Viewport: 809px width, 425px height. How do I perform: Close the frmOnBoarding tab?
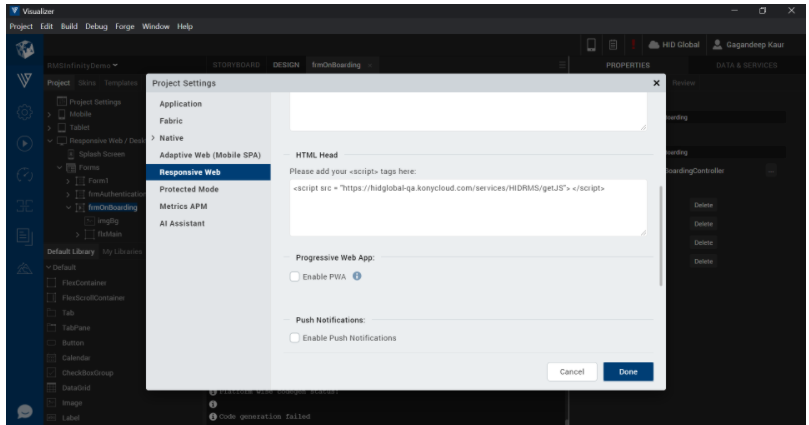(369, 66)
